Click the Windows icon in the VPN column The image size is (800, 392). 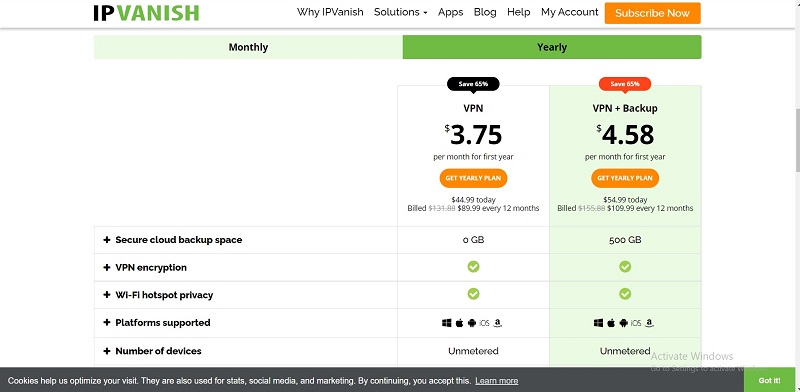(x=446, y=323)
